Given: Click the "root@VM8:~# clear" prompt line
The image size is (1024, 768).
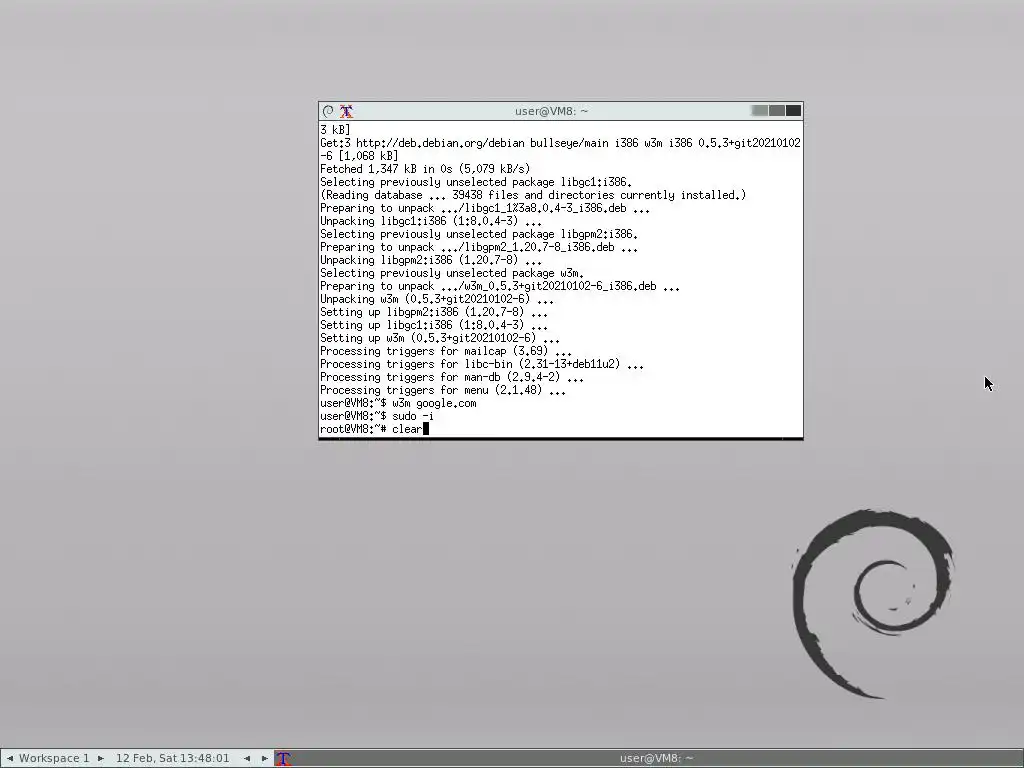Looking at the screenshot, I should coord(374,429).
